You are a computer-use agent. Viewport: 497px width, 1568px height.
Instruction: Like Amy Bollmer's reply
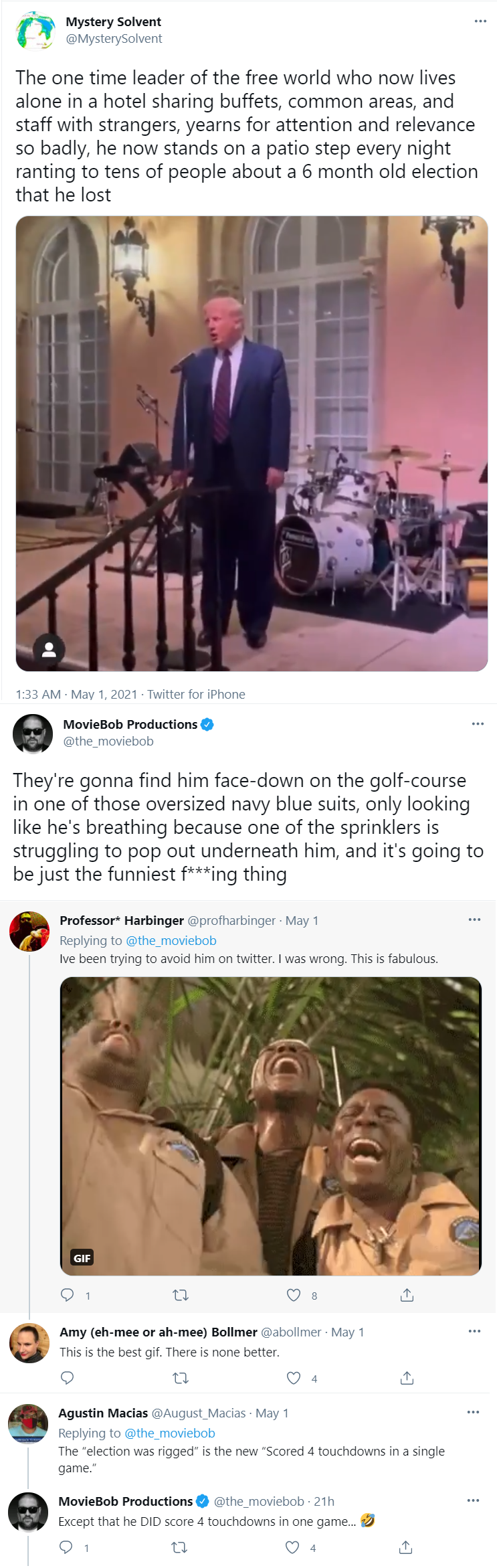294,1378
